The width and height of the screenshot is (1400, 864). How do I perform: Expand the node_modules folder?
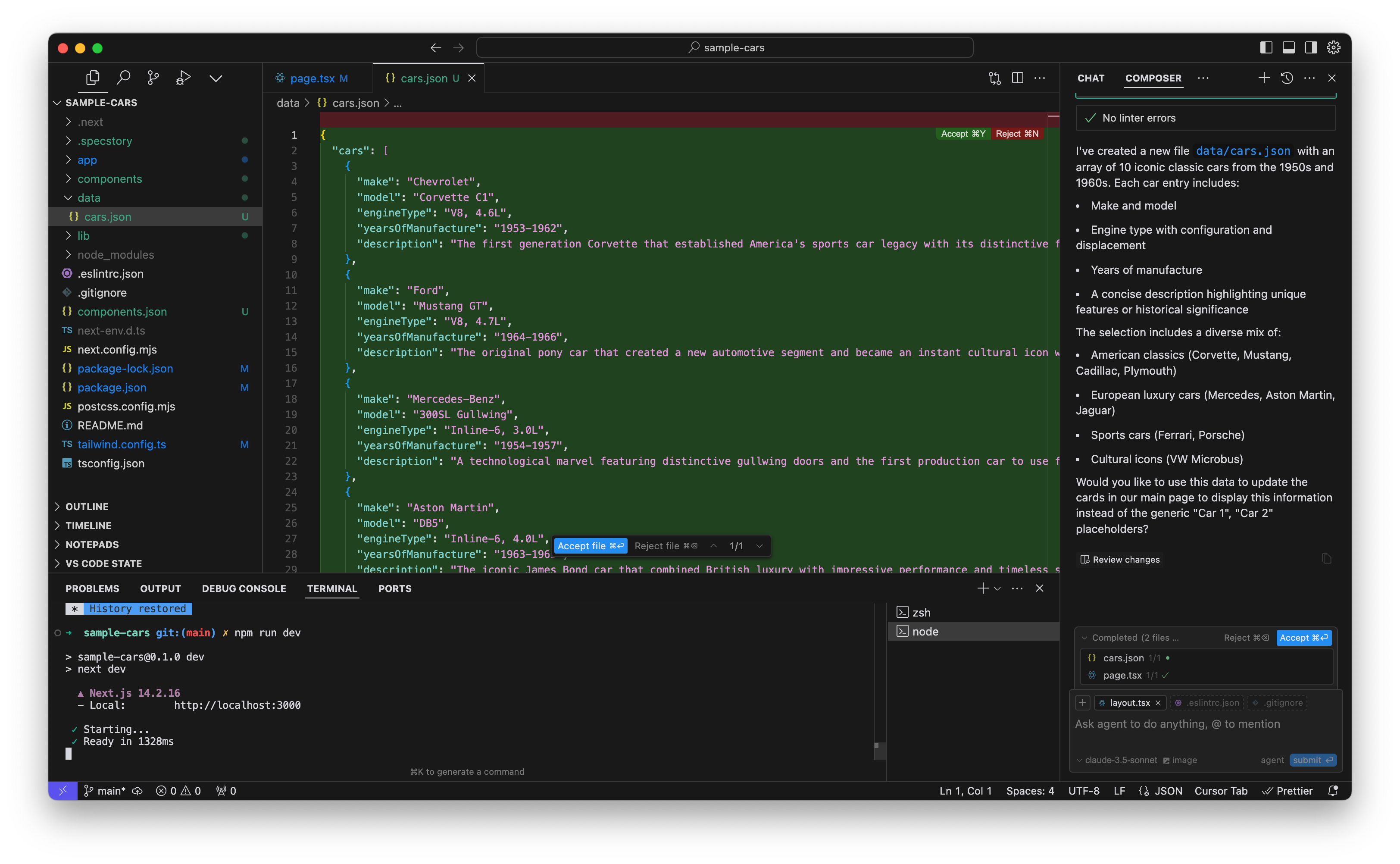116,254
